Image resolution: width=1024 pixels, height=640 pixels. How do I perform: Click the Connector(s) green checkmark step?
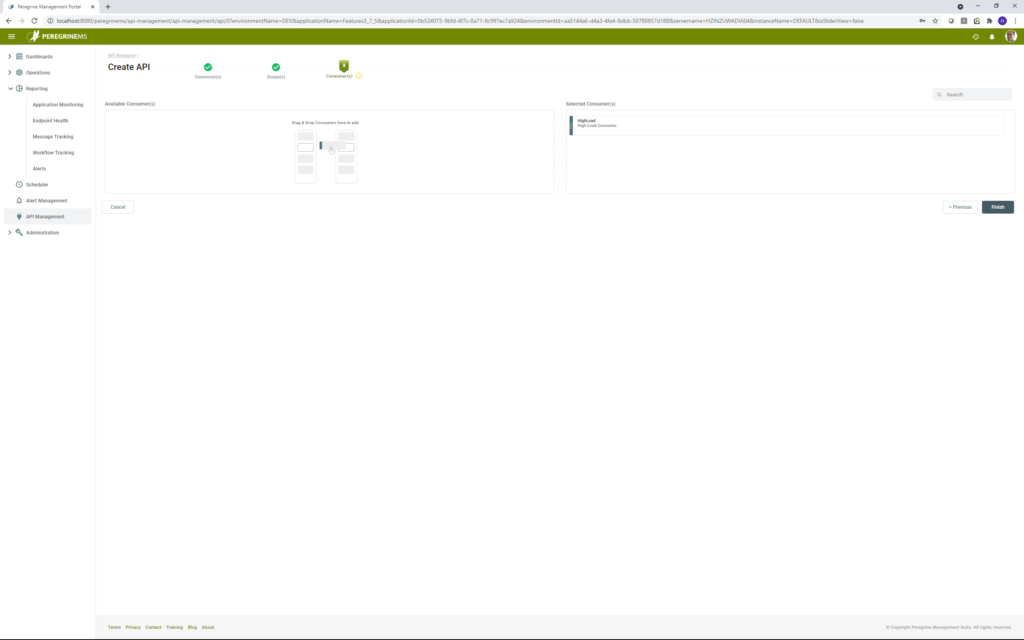(207, 68)
